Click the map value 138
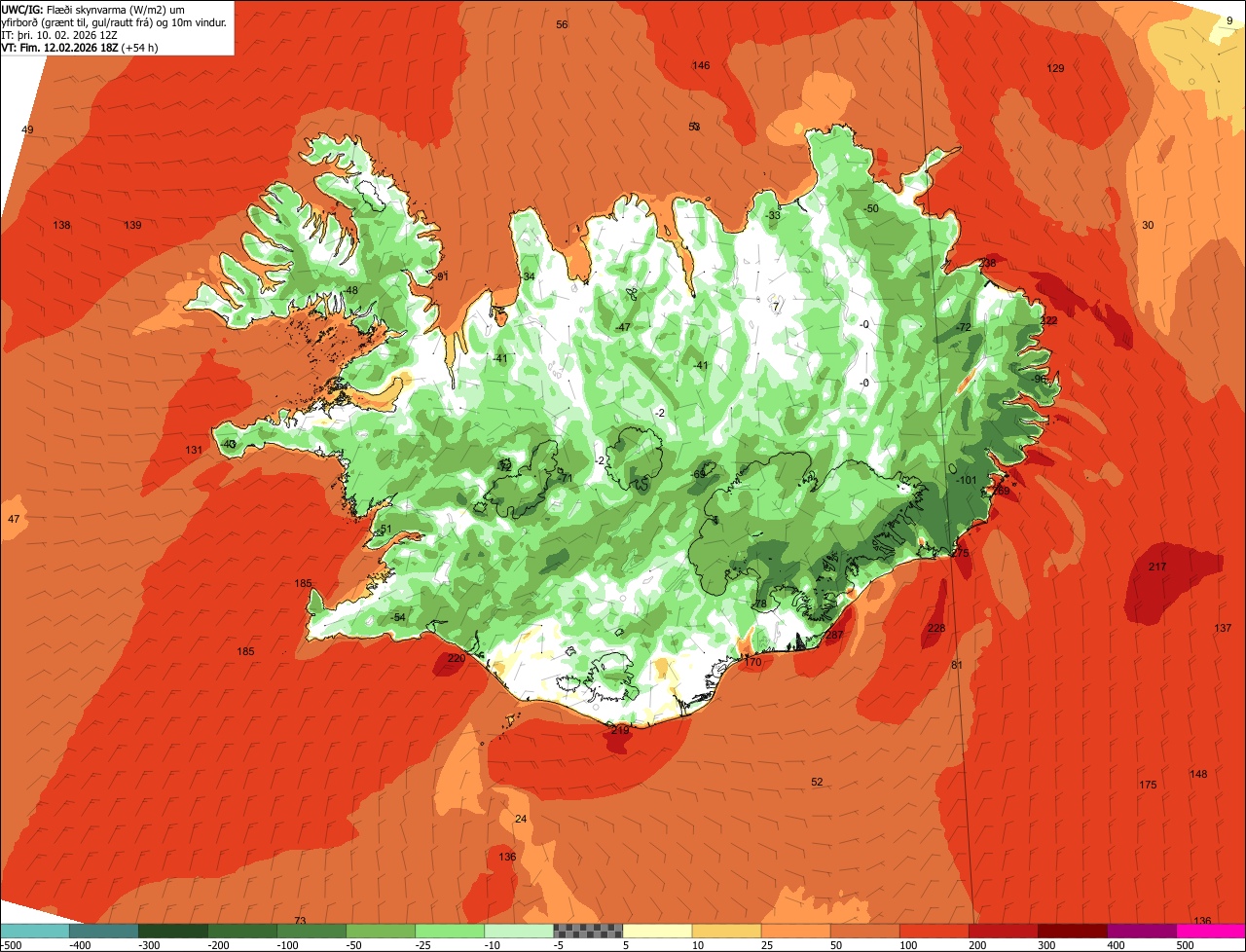This screenshot has width=1246, height=952. (62, 226)
